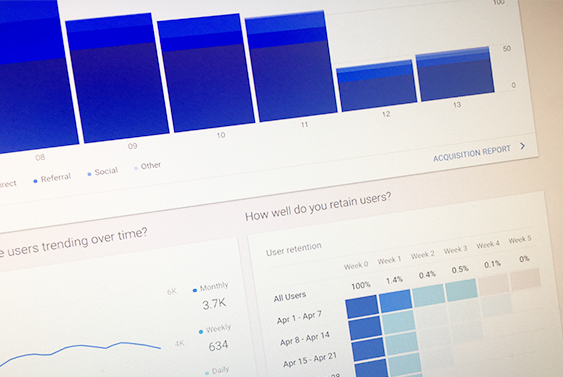Click the 4K axis label on trend chart
This screenshot has height=377, width=563.
pyautogui.click(x=180, y=344)
